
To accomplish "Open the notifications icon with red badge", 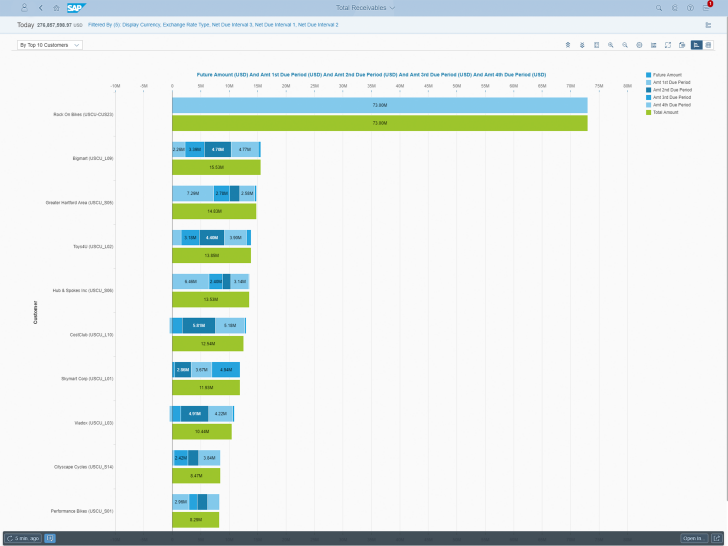I will (x=707, y=6).
